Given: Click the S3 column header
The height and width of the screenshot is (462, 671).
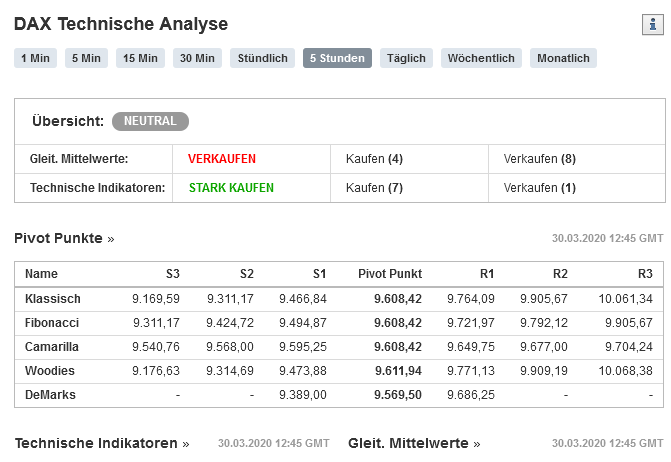Looking at the screenshot, I should [172, 274].
